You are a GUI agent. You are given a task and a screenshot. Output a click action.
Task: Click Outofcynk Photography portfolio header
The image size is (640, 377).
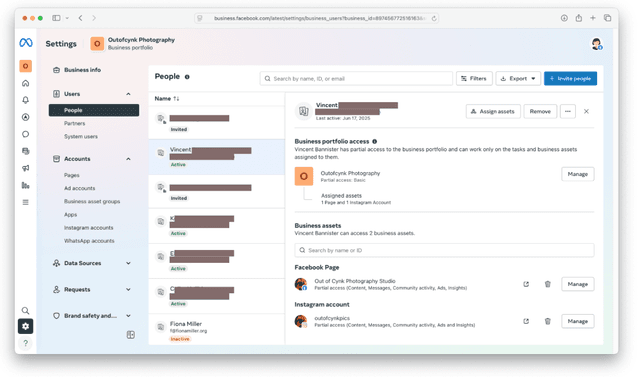pos(133,44)
